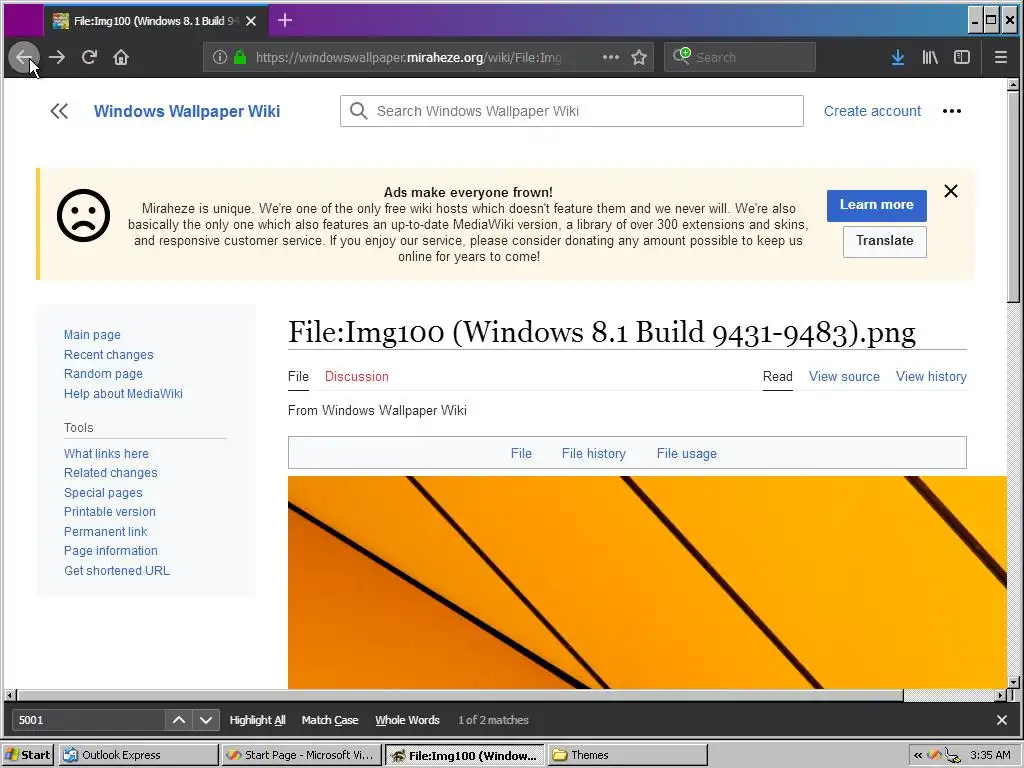This screenshot has width=1024, height=768.
Task: Select the File page tab
Action: point(298,376)
